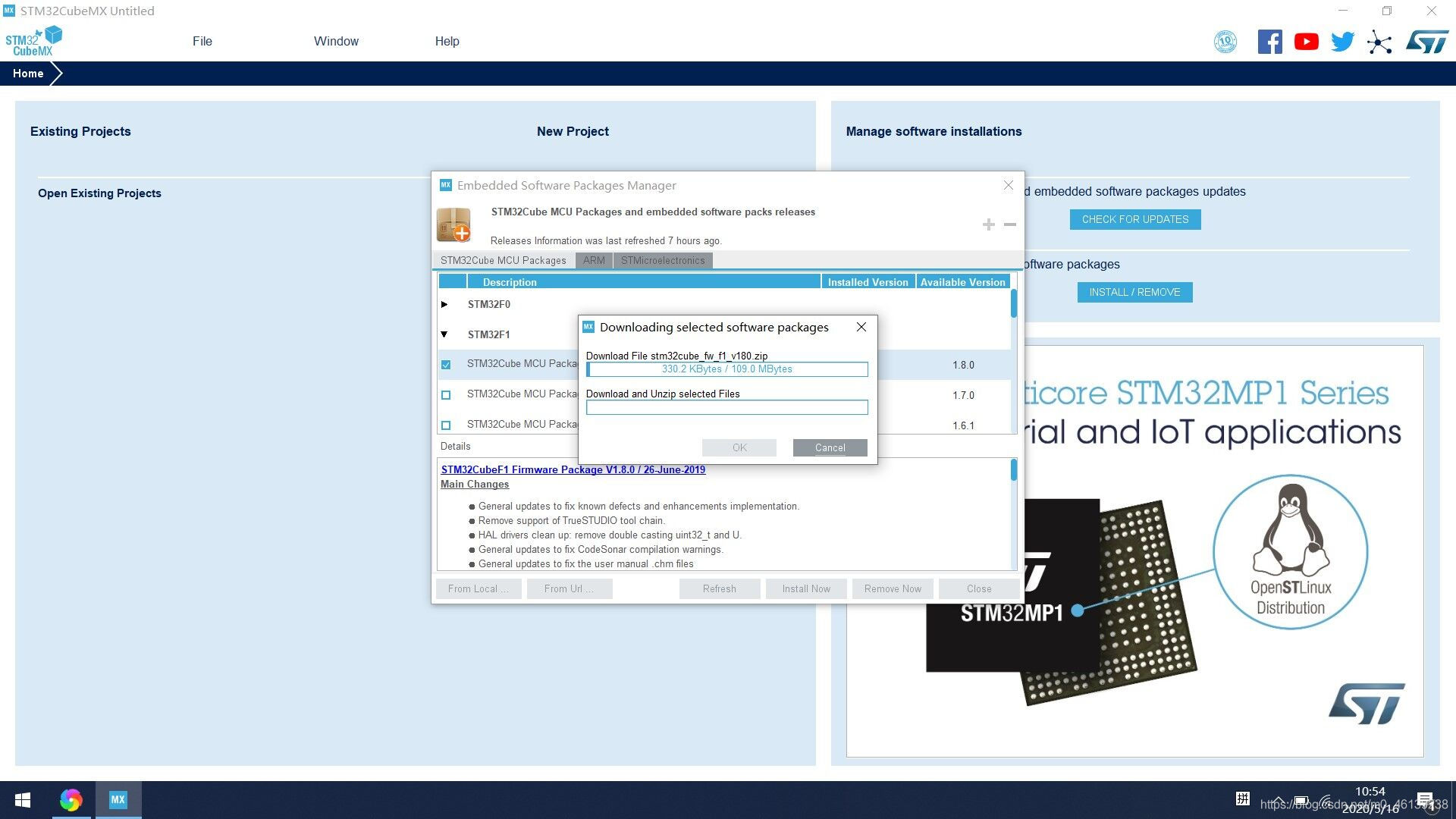The image size is (1456, 819).
Task: Toggle the STM32CubeF1 V1.6.1 checkbox
Action: tap(447, 425)
